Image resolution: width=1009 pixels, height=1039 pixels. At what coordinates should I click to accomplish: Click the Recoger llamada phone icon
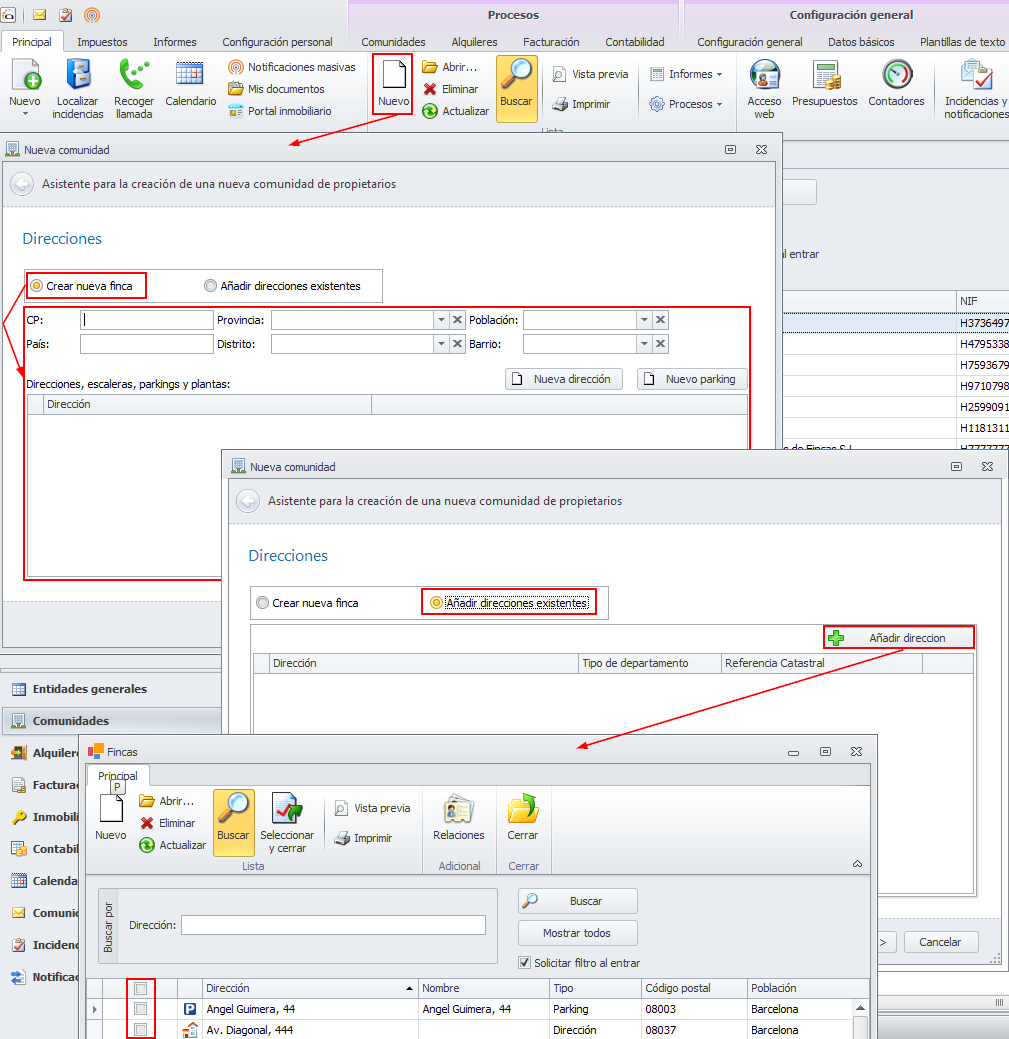point(134,89)
